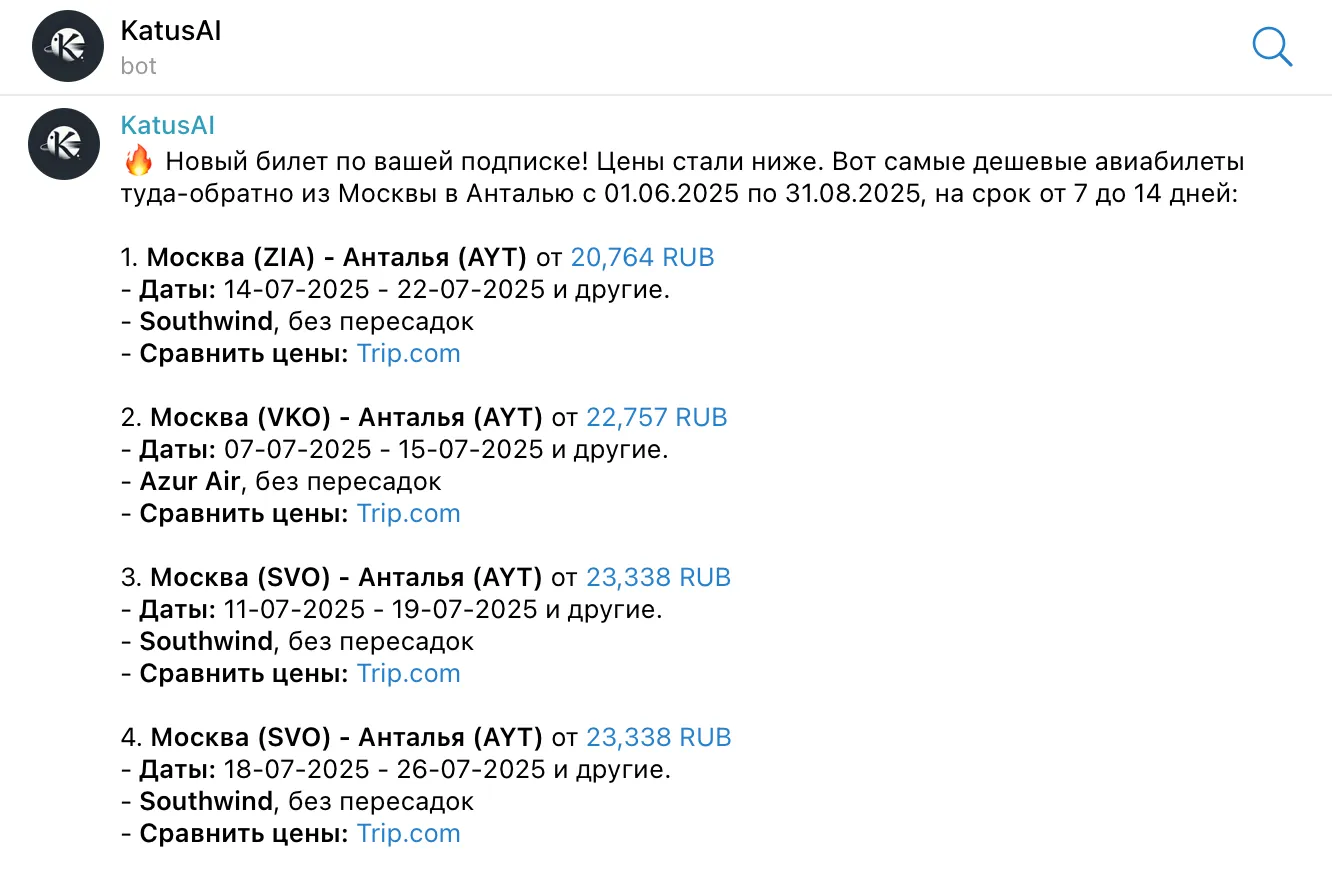
Task: Open the 20,764 RUB price link
Action: pyautogui.click(x=642, y=258)
